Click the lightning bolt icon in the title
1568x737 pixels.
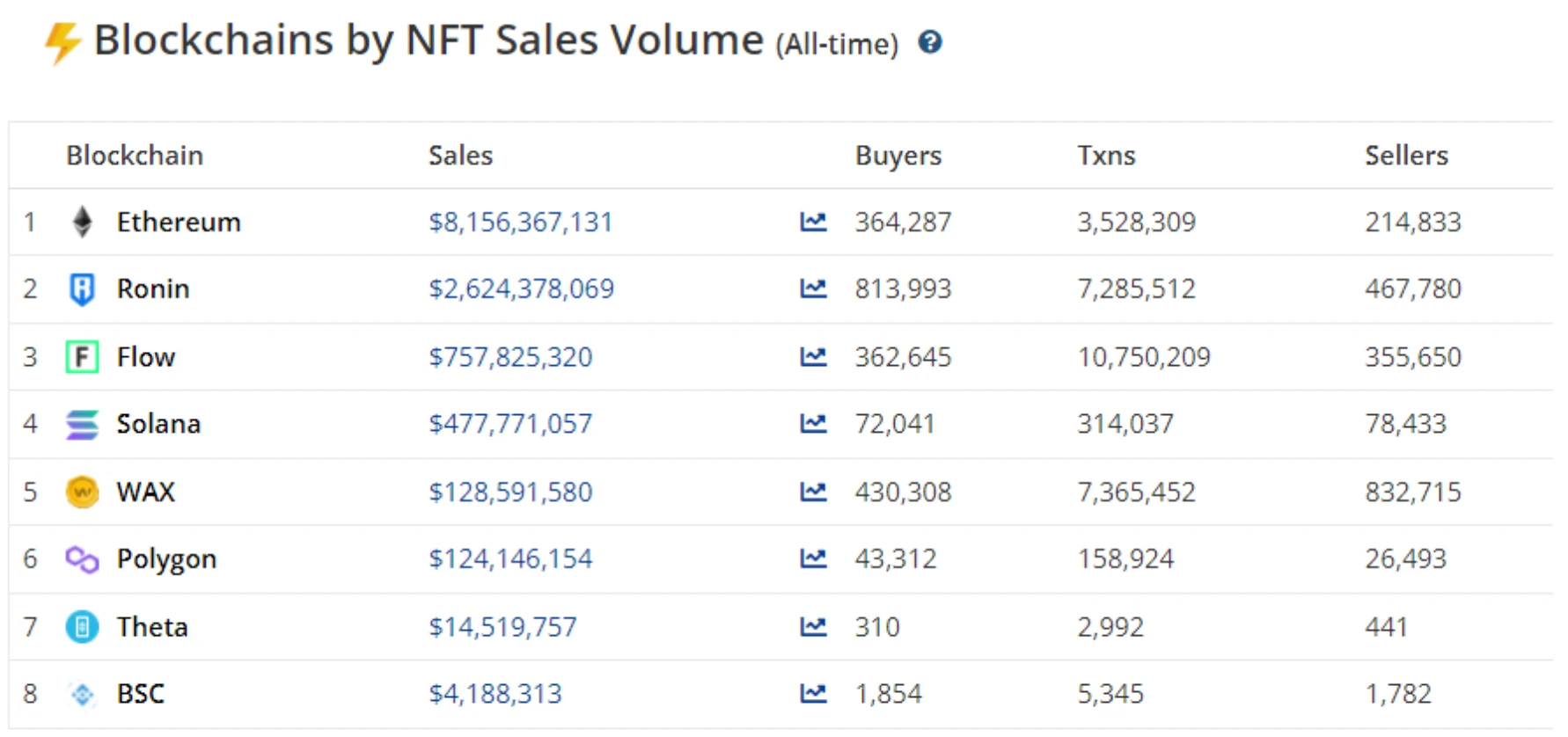63,42
